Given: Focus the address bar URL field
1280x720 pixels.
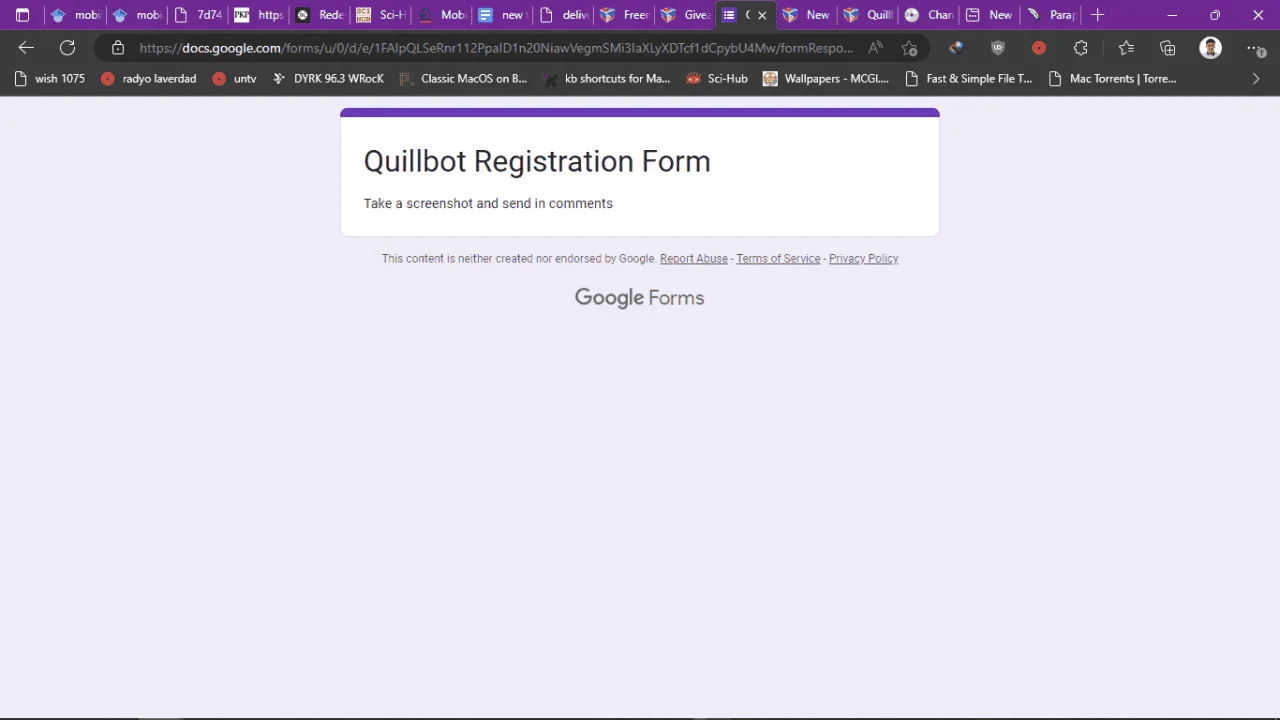Looking at the screenshot, I should click(496, 48).
